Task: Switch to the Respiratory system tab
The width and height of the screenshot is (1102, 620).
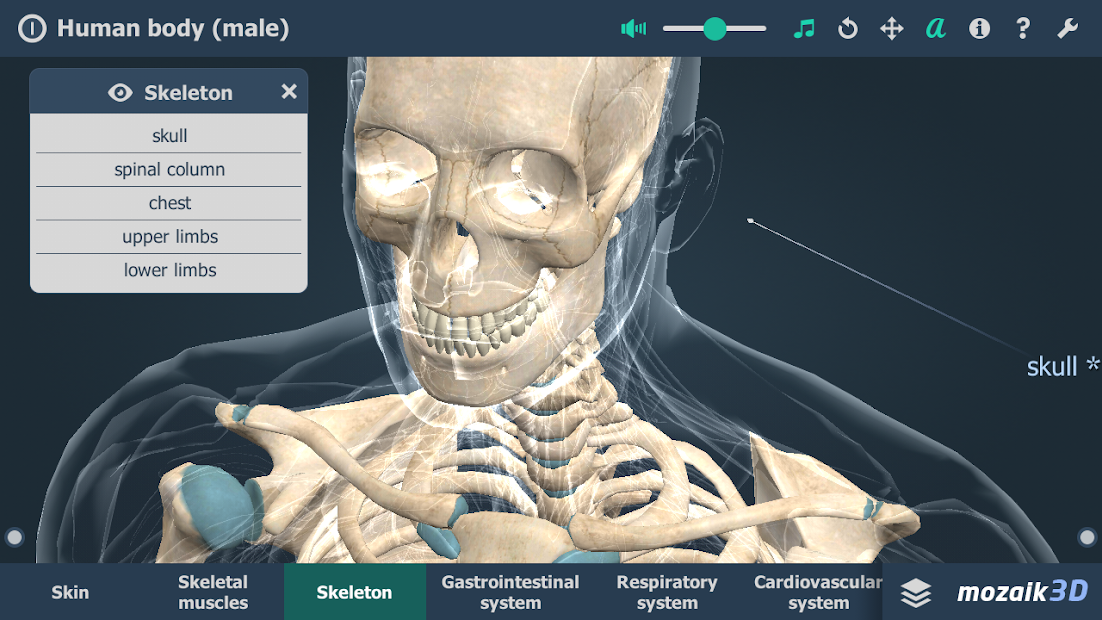Action: coord(667,591)
